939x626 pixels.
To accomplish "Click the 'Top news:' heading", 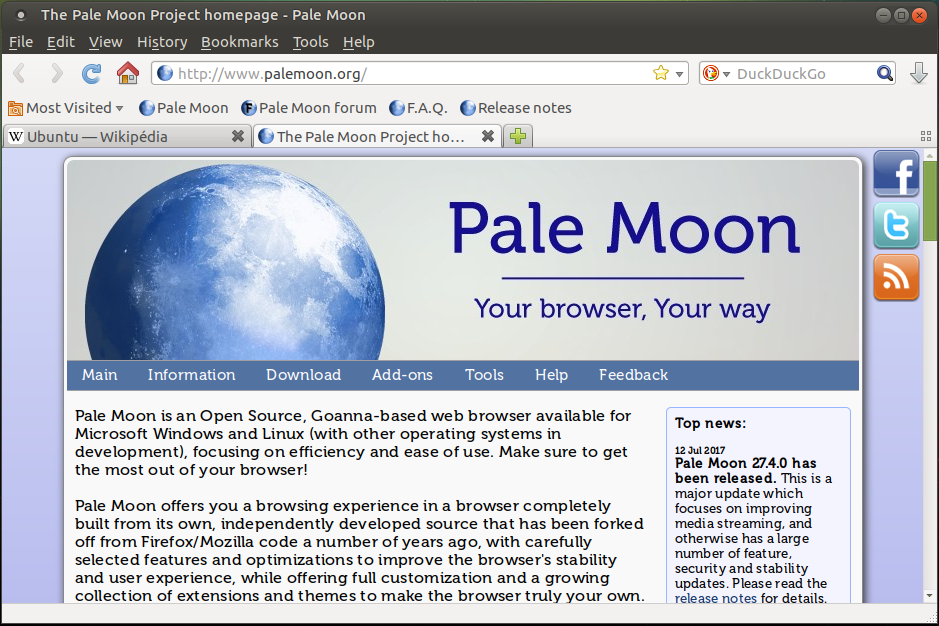I will (710, 423).
